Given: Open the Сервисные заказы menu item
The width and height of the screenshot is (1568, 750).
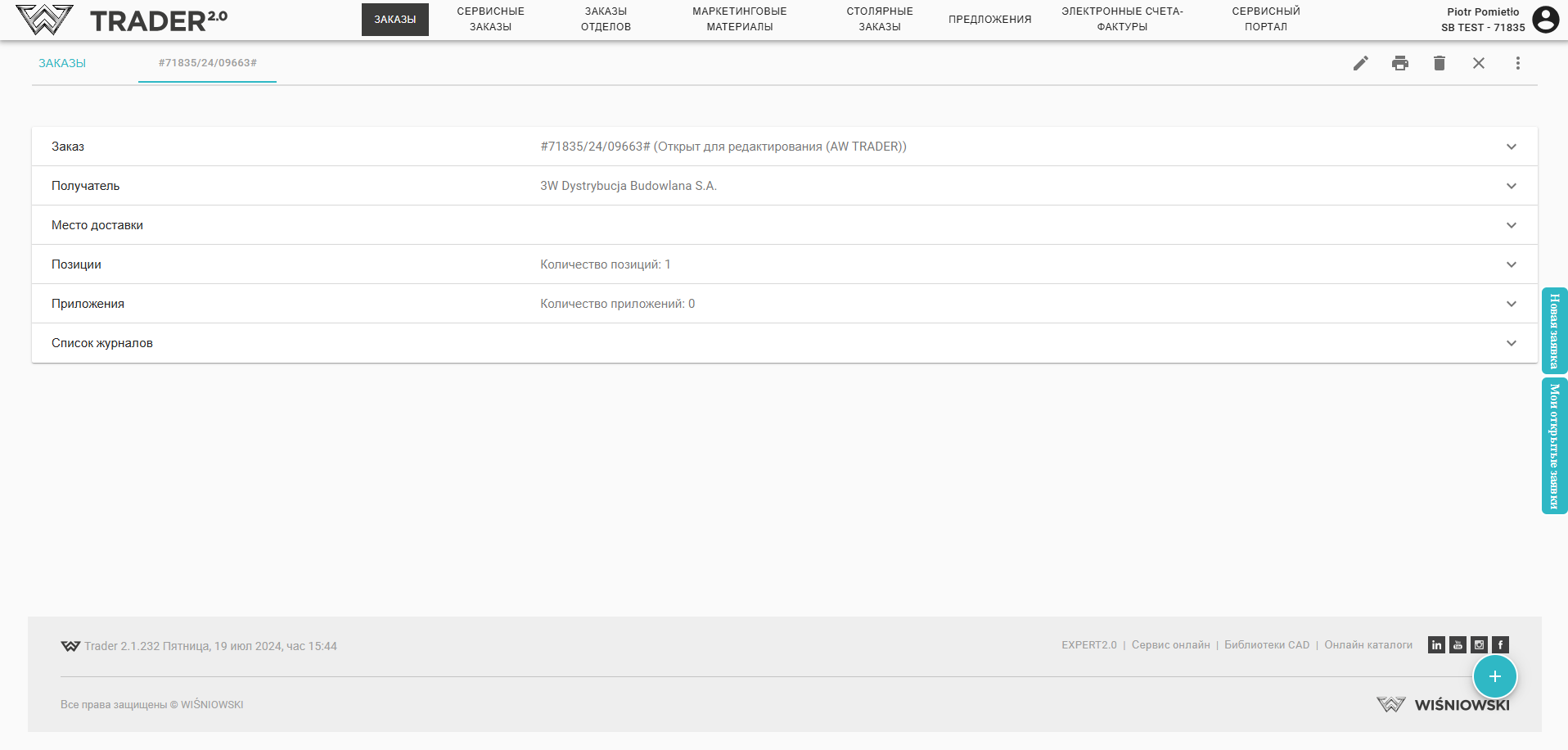Looking at the screenshot, I should point(490,19).
